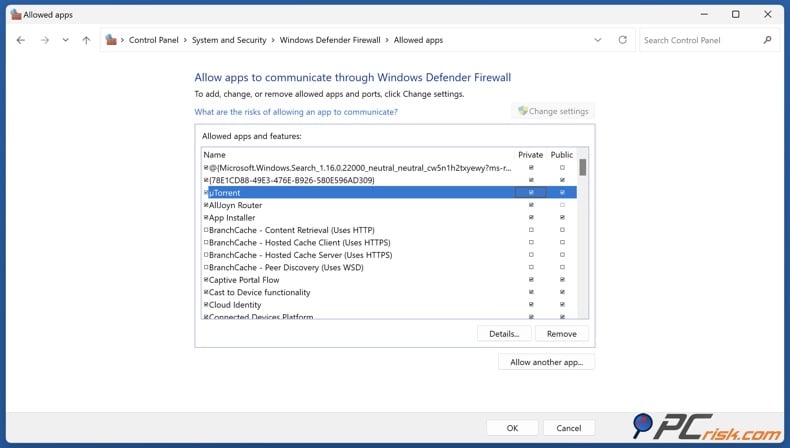This screenshot has width=790, height=448.
Task: Maximize the Allowed apps window
Action: [736, 14]
